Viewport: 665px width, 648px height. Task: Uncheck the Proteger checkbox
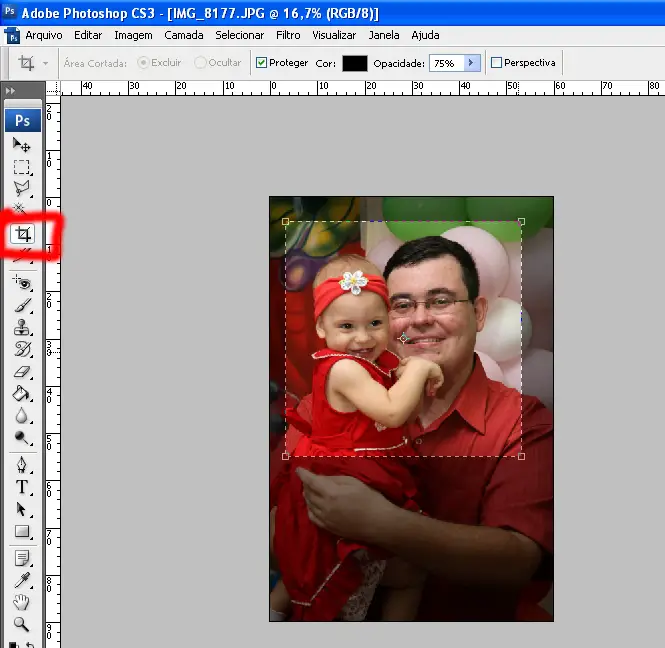click(x=262, y=63)
